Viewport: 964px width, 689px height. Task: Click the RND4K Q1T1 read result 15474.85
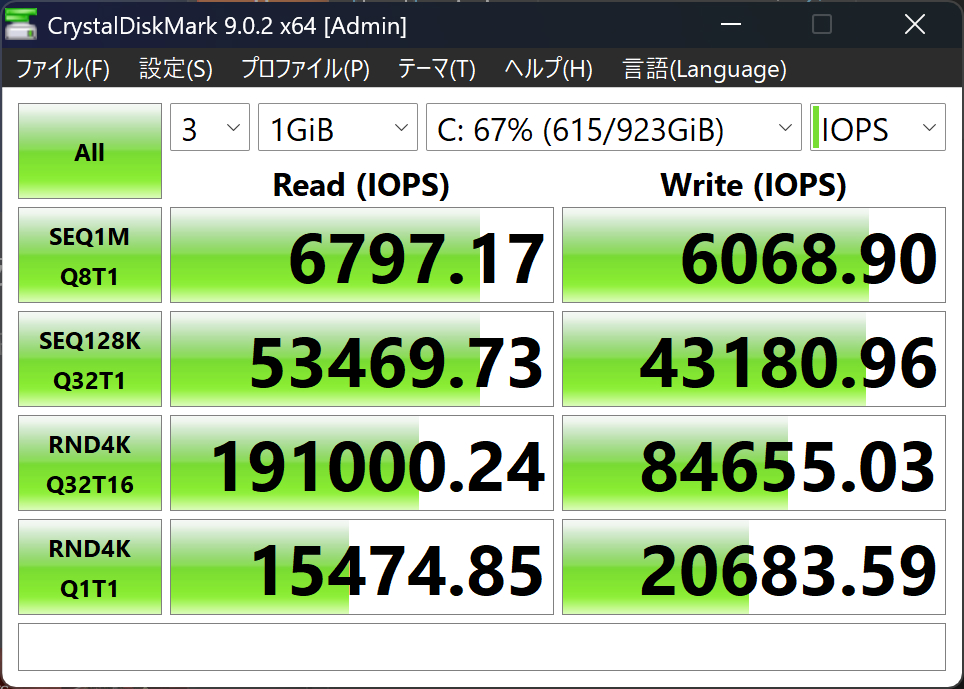click(x=362, y=567)
